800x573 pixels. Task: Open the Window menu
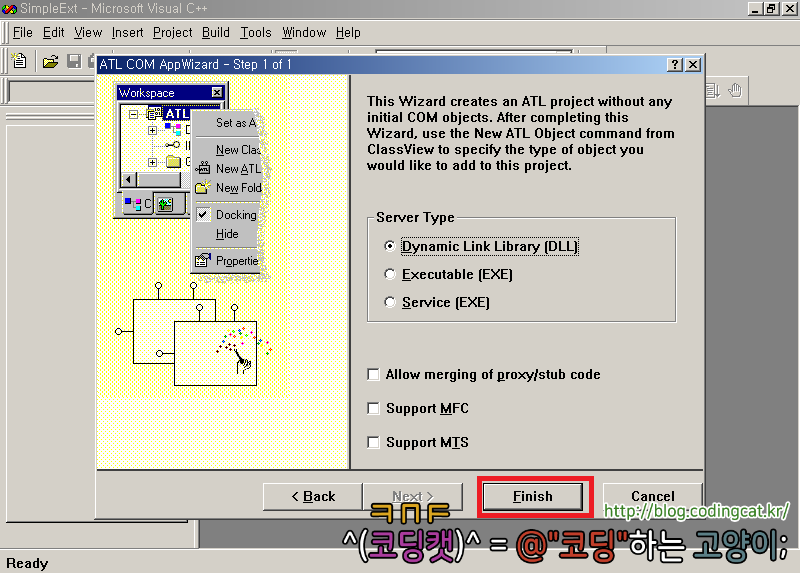(x=304, y=33)
